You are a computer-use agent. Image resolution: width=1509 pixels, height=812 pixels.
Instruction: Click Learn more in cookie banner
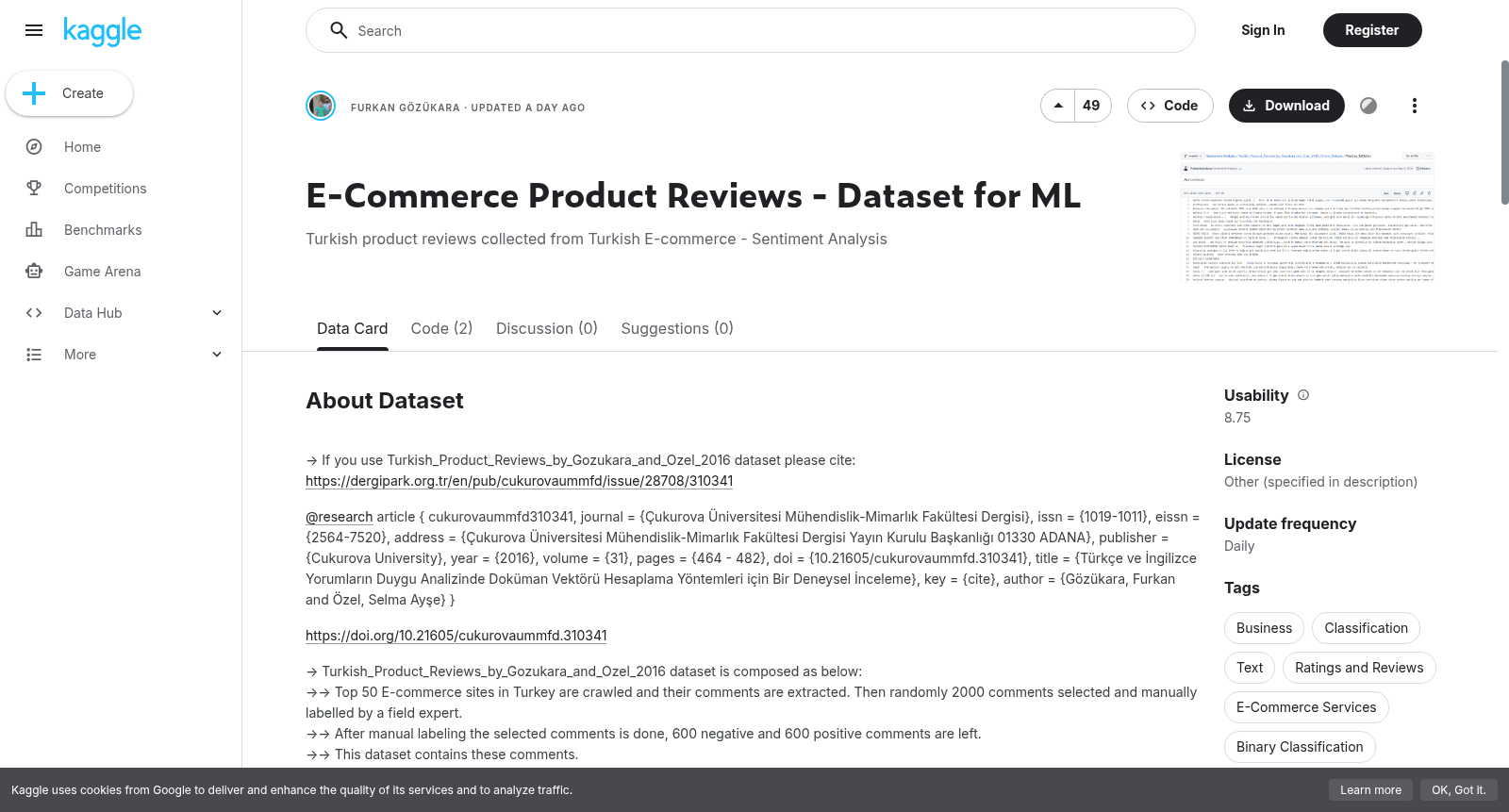[x=1370, y=790]
